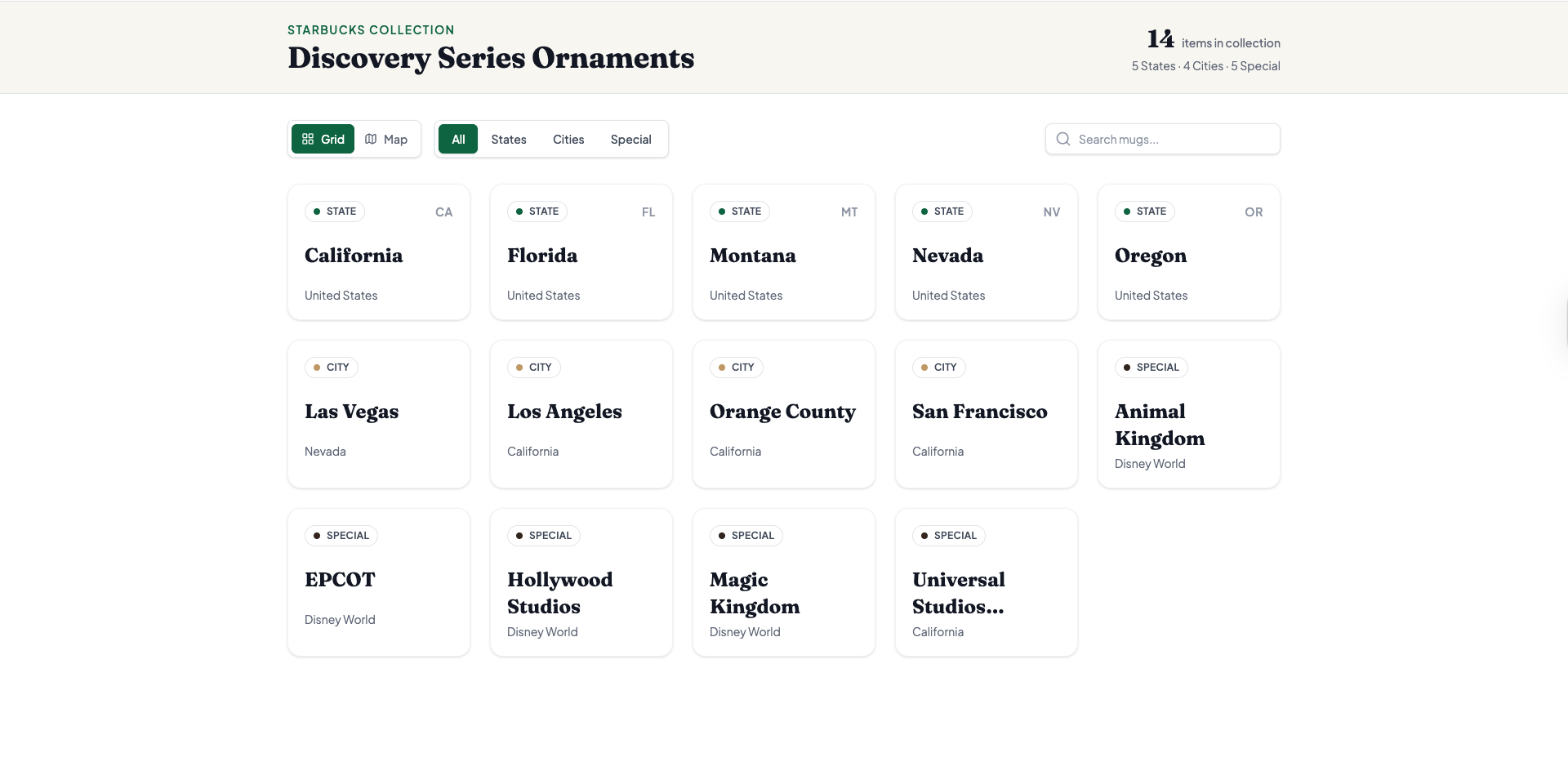Filter collection by States
The width and height of the screenshot is (1568, 784).
(508, 139)
